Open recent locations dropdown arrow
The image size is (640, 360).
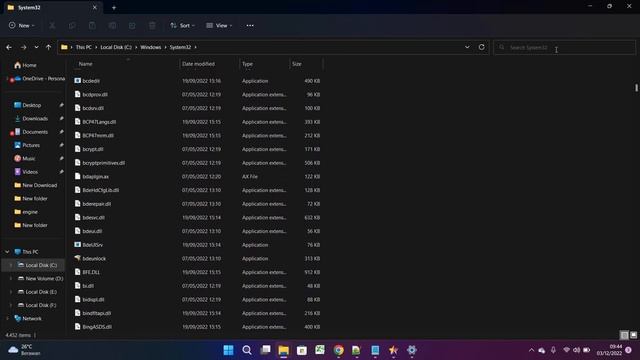coord(36,47)
